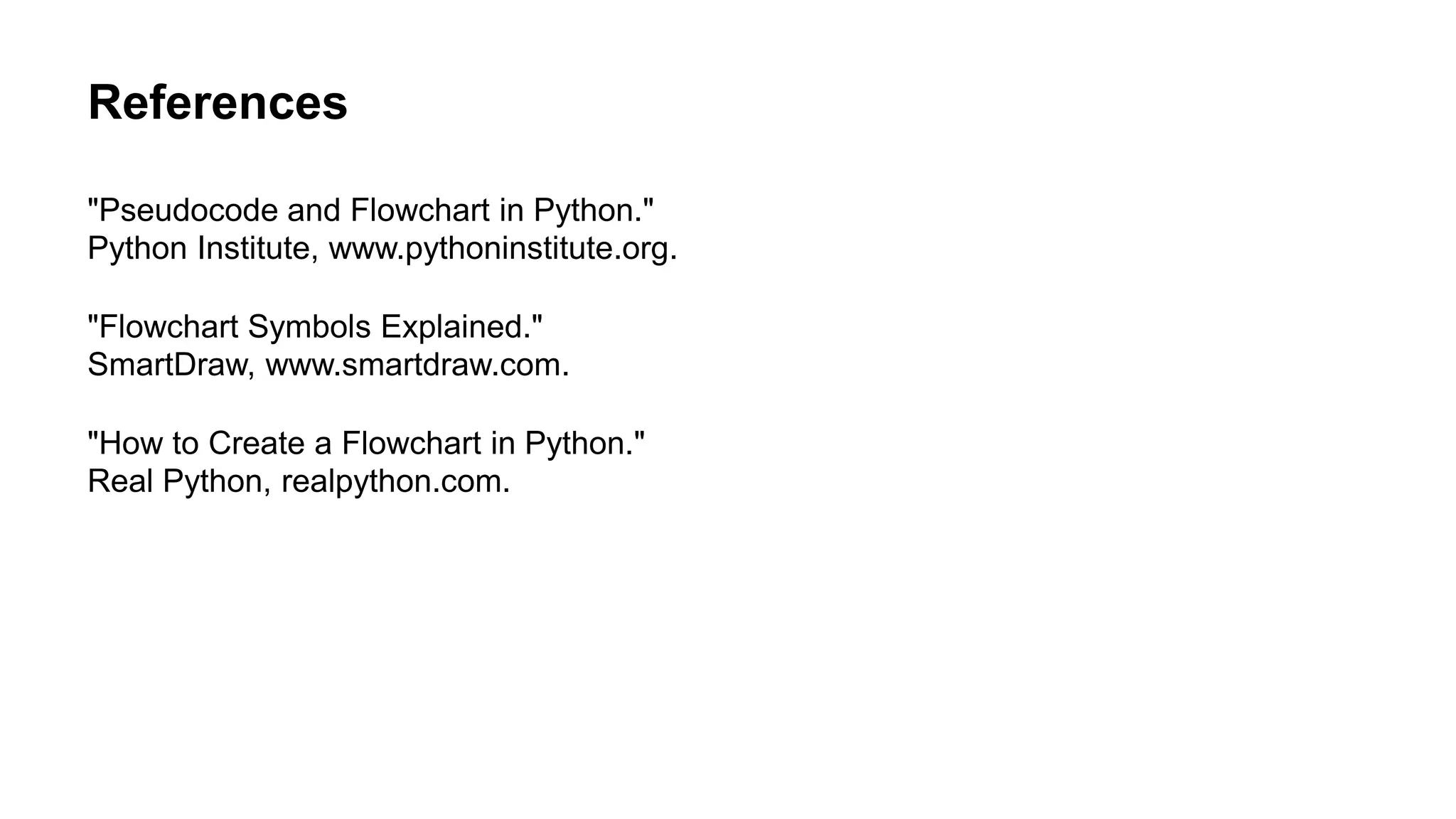
Task: Click the "Pseudocode and Flowchart in Python." title
Action: (370, 210)
